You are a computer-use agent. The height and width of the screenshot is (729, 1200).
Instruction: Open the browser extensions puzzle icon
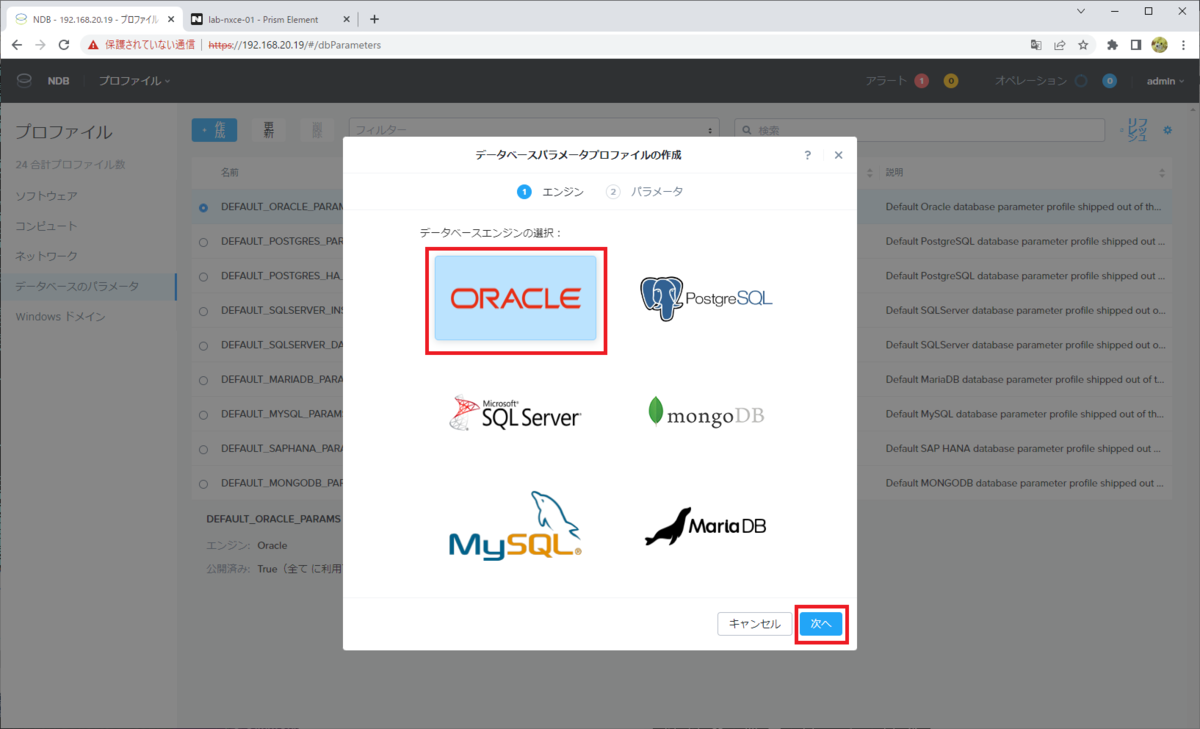click(x=1113, y=45)
